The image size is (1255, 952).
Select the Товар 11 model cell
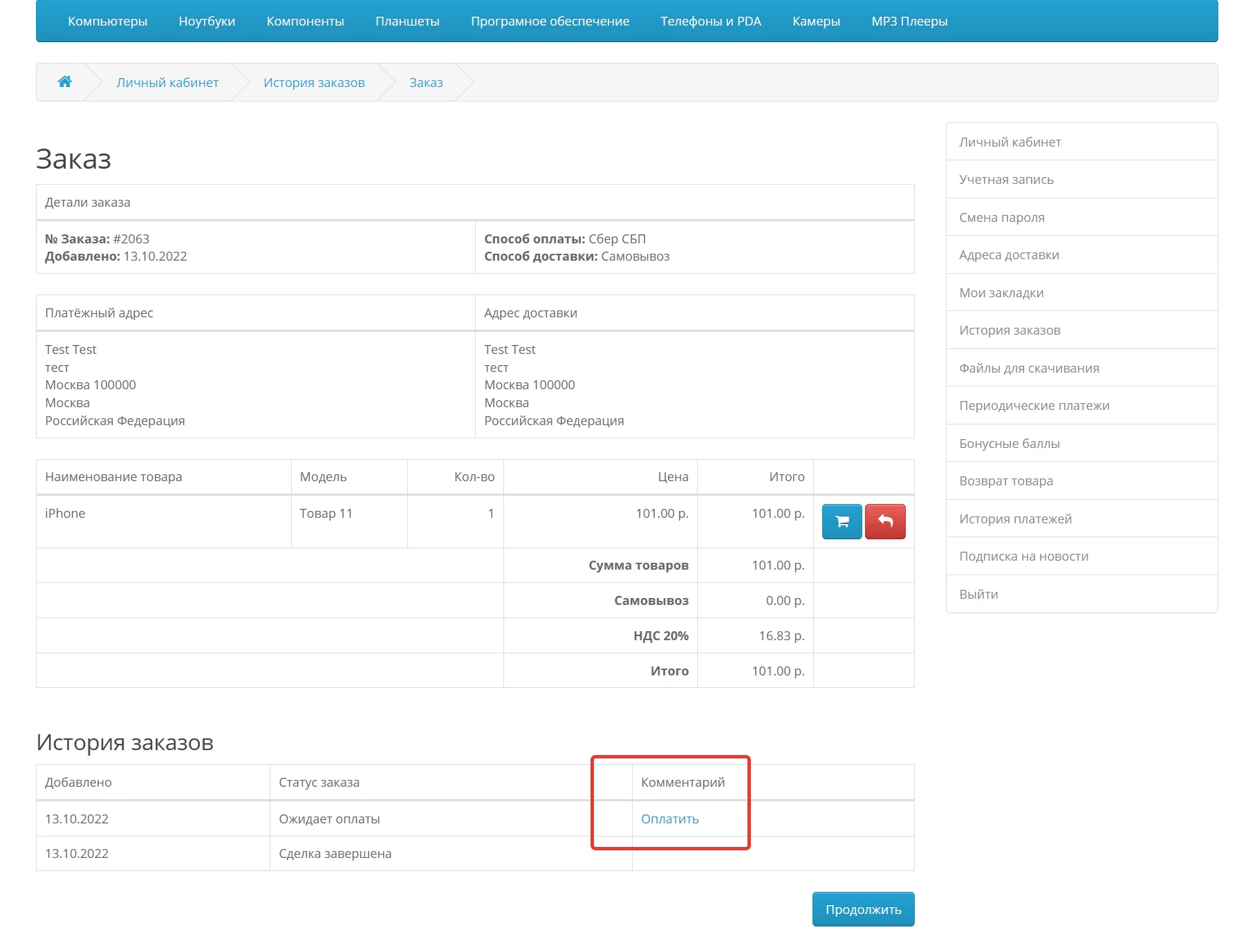[x=349, y=521]
